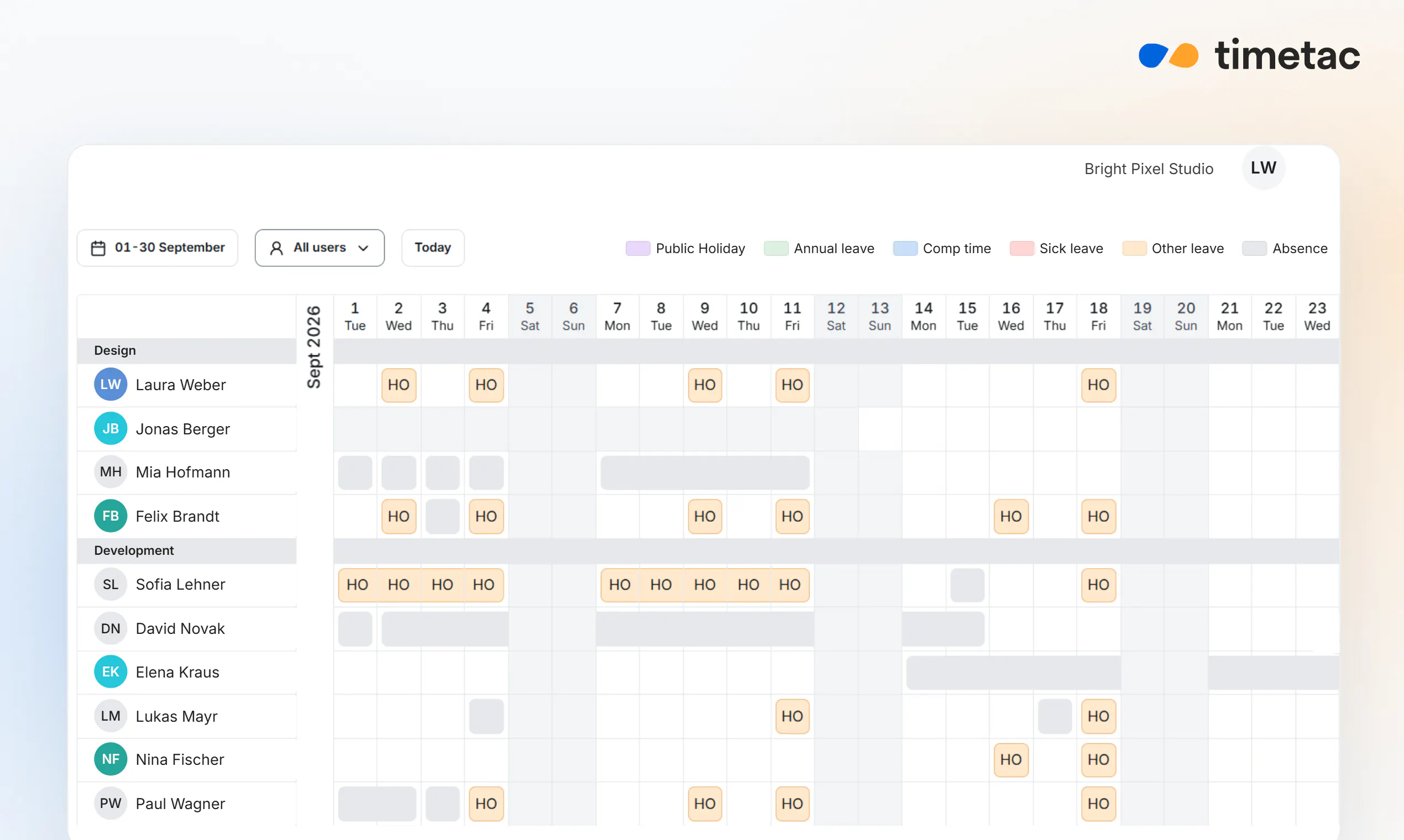Select the 18 Fri column header
Viewport: 1404px width, 840px height.
coord(1098,317)
